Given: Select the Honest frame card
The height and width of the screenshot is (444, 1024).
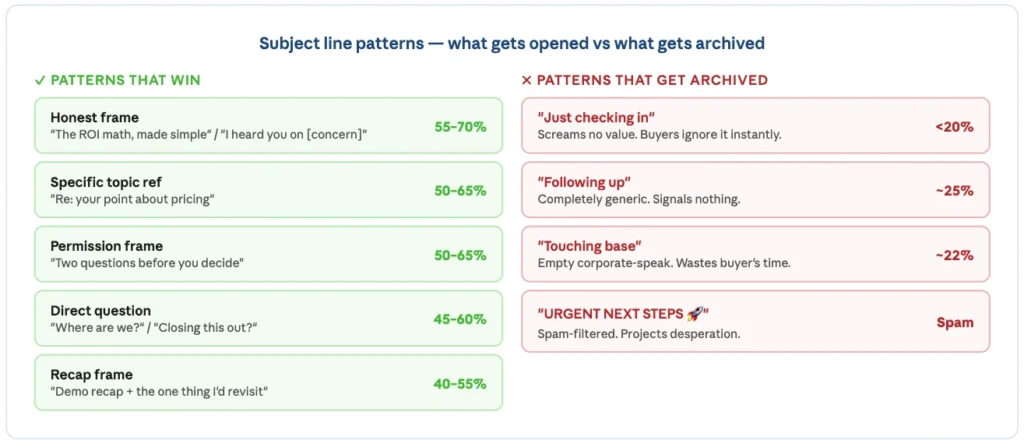Looking at the screenshot, I should point(268,125).
